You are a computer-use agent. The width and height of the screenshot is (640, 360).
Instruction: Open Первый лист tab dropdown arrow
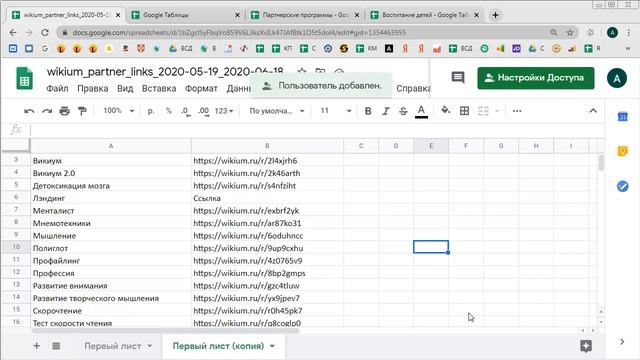coord(150,346)
